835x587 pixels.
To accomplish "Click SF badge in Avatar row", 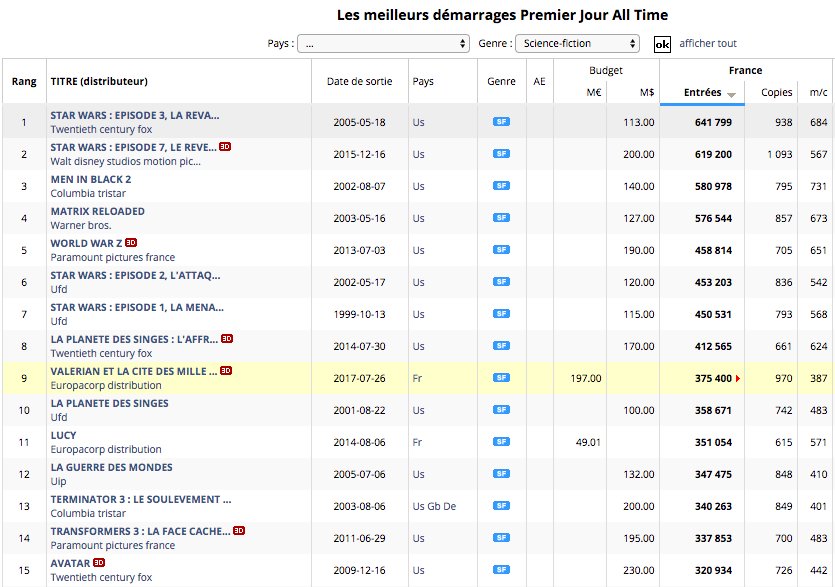I will click(501, 569).
